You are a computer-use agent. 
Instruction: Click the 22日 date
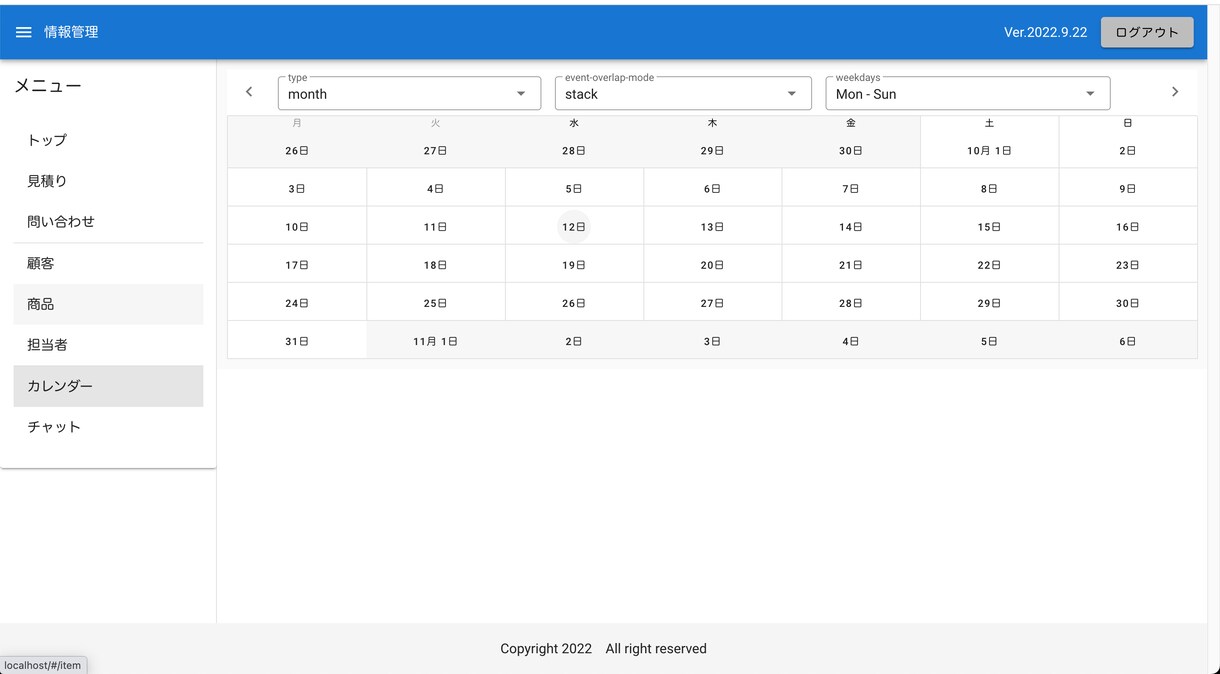pyautogui.click(x=989, y=265)
